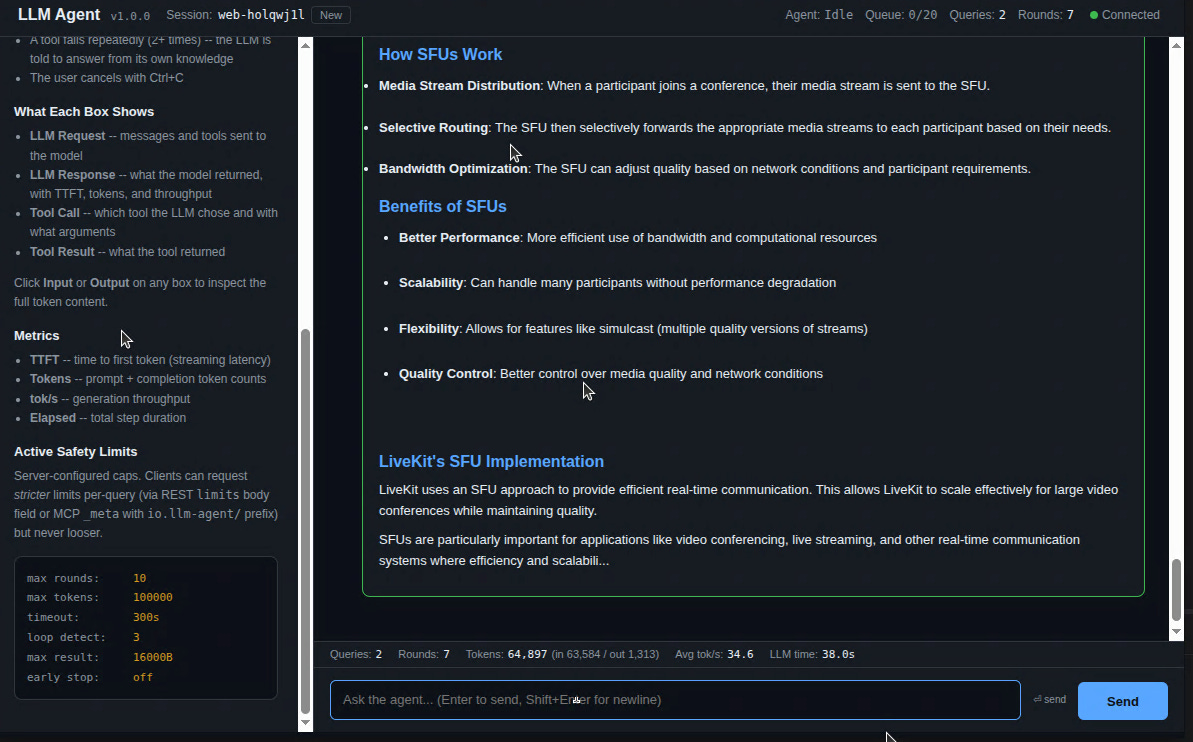Click the chat pane scrollbar down arrow
This screenshot has height=742, width=1193.
1176,631
